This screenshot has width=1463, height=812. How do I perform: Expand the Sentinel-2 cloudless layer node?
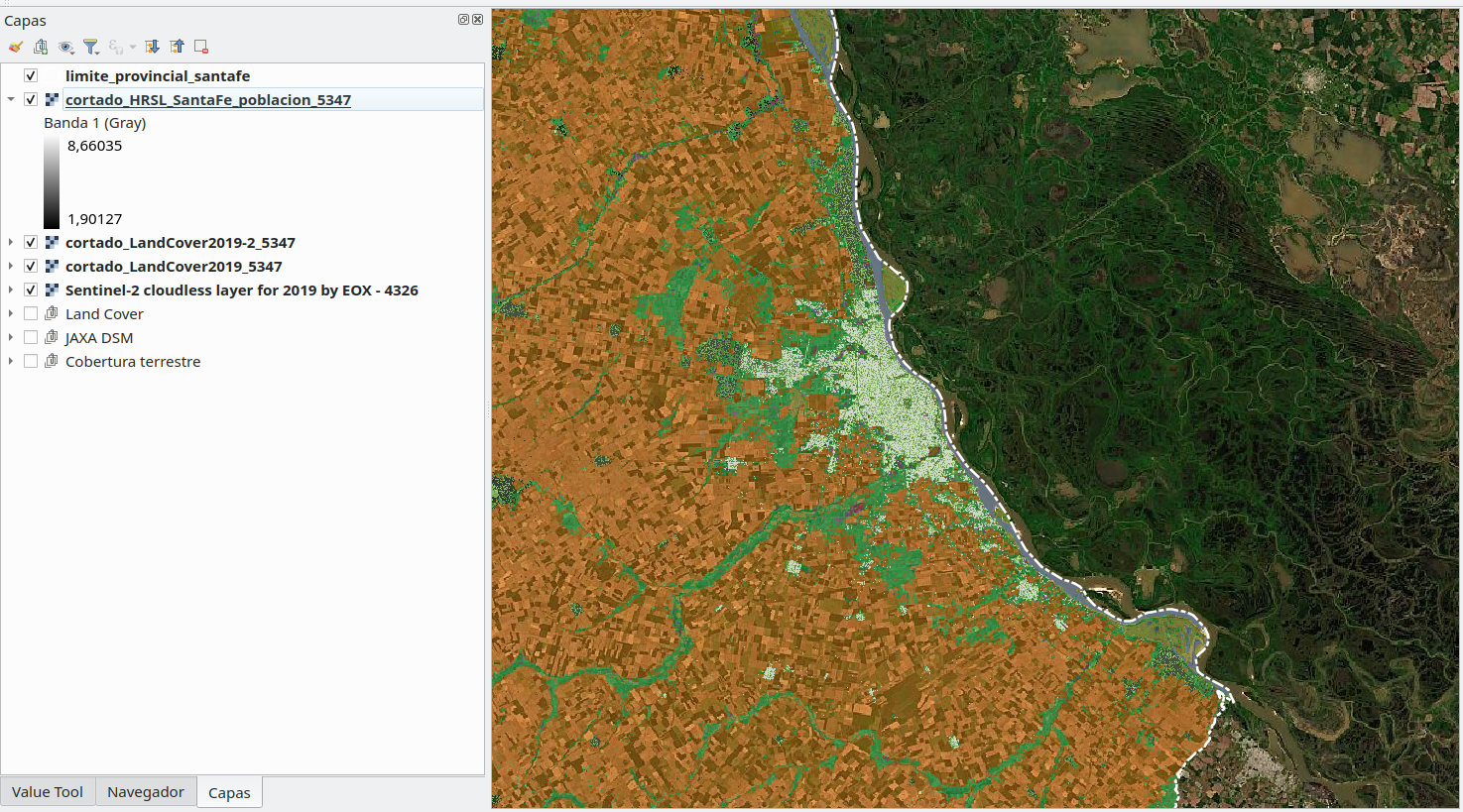click(11, 290)
